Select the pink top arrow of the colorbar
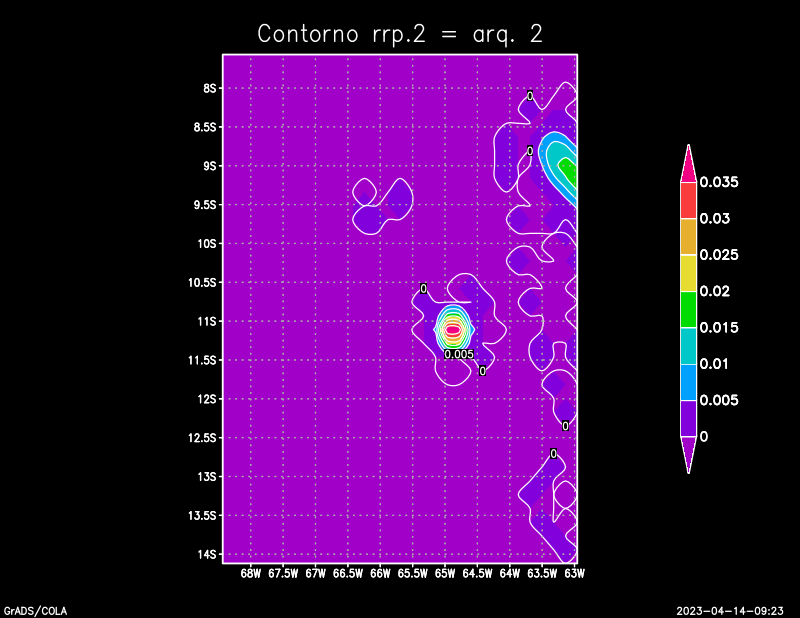Image resolution: width=800 pixels, height=618 pixels. coord(688,166)
